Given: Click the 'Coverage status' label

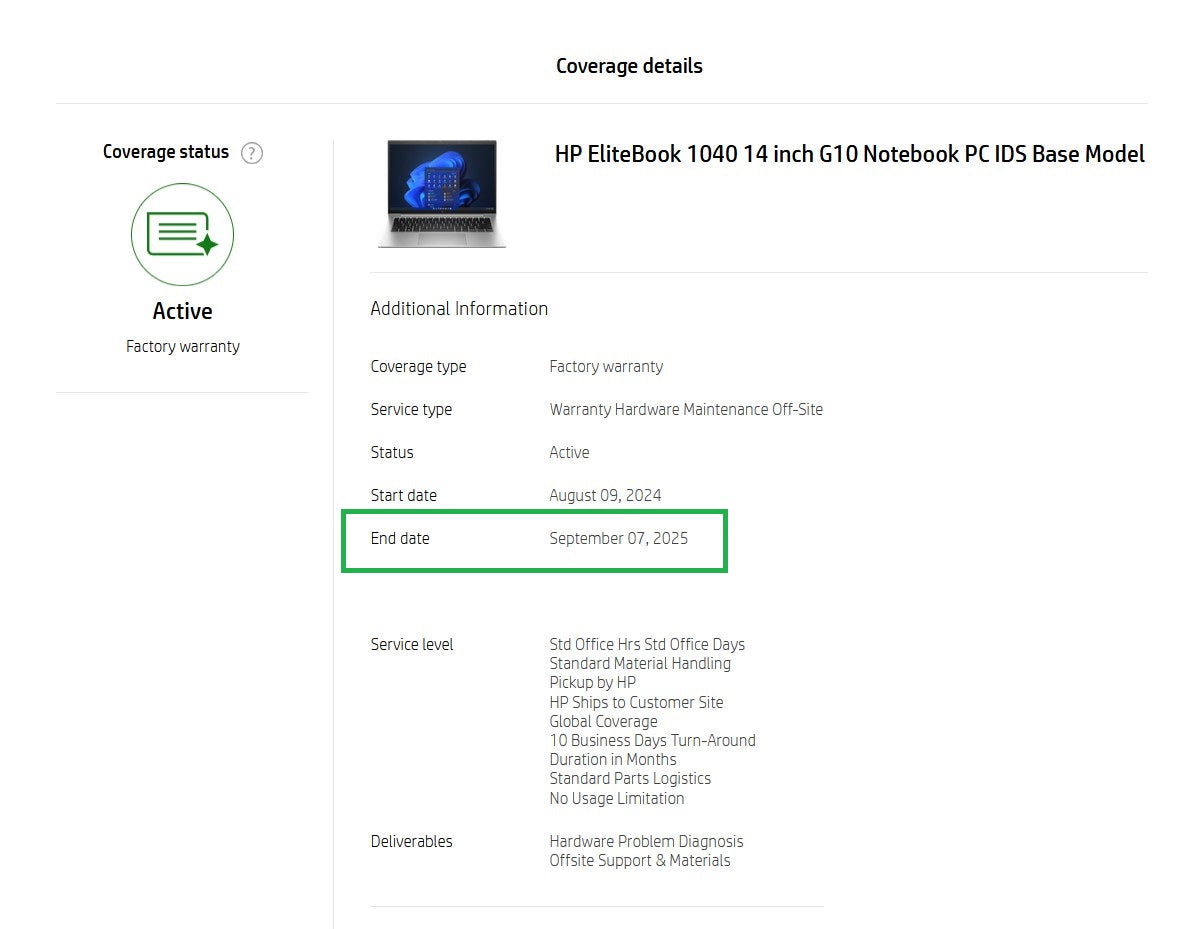Looking at the screenshot, I should (x=166, y=152).
